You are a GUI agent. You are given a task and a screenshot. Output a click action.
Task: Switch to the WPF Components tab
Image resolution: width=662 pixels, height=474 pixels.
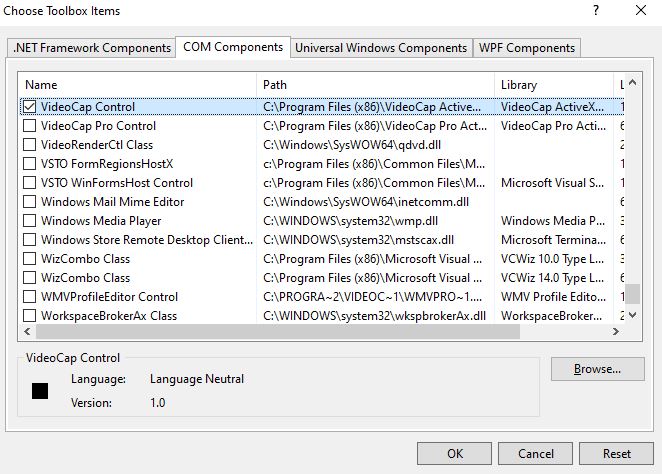(x=527, y=48)
